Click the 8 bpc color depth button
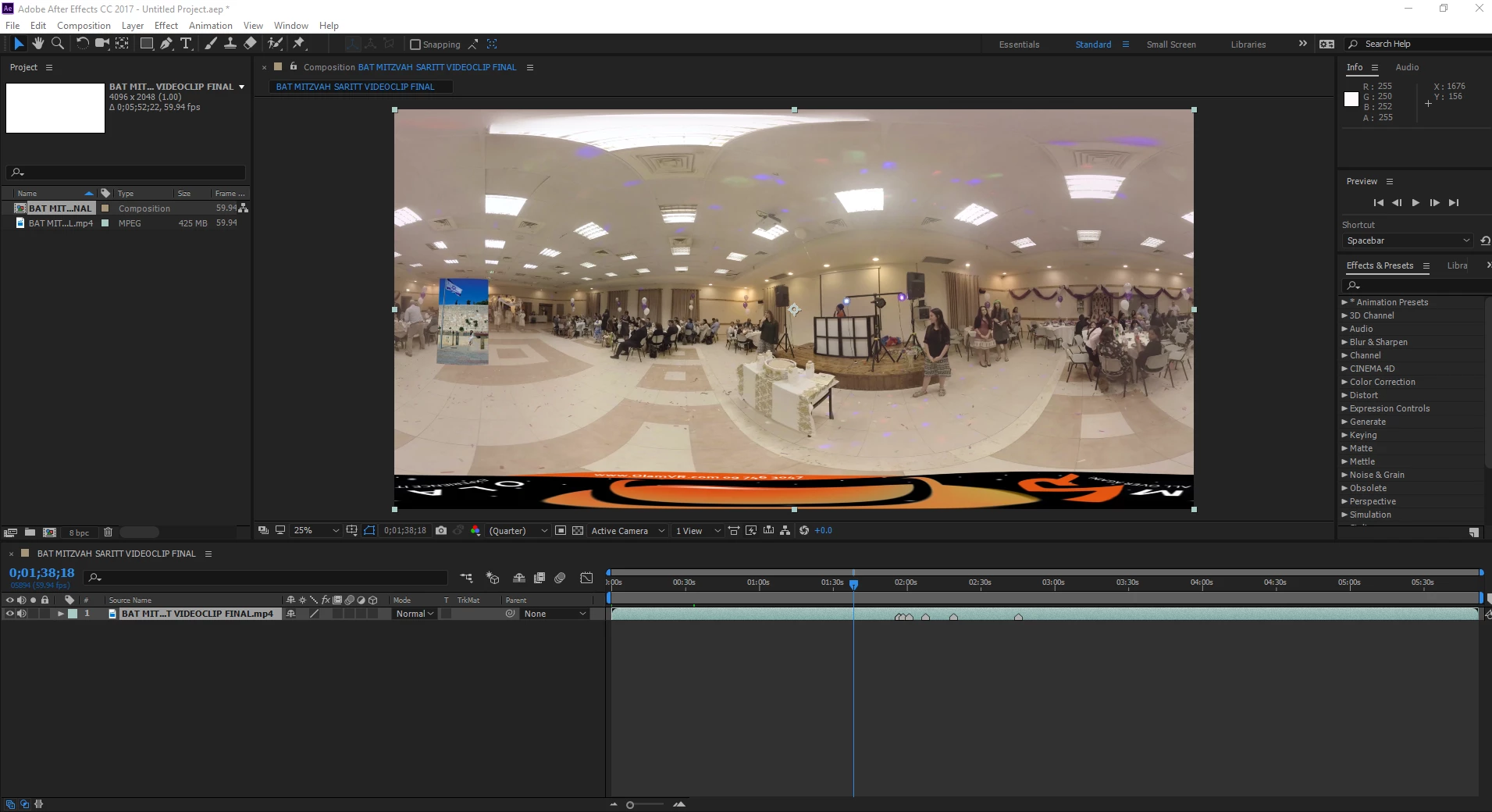Screen dimensions: 1492x812 point(79,532)
